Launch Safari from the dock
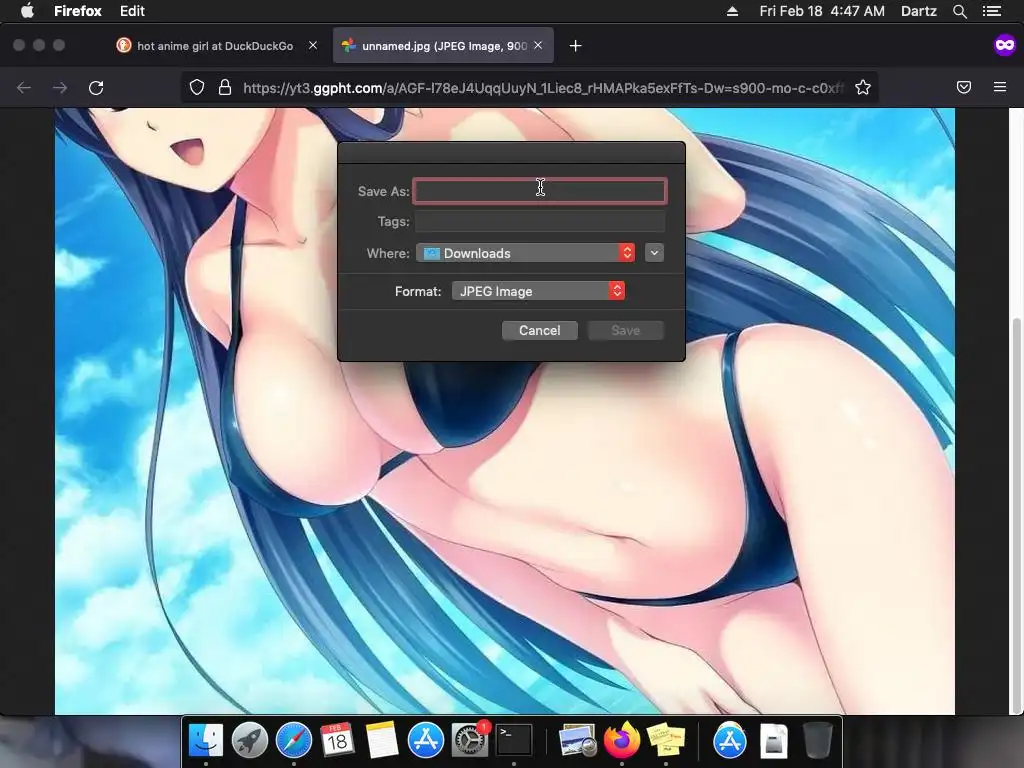The width and height of the screenshot is (1024, 768). click(x=294, y=741)
